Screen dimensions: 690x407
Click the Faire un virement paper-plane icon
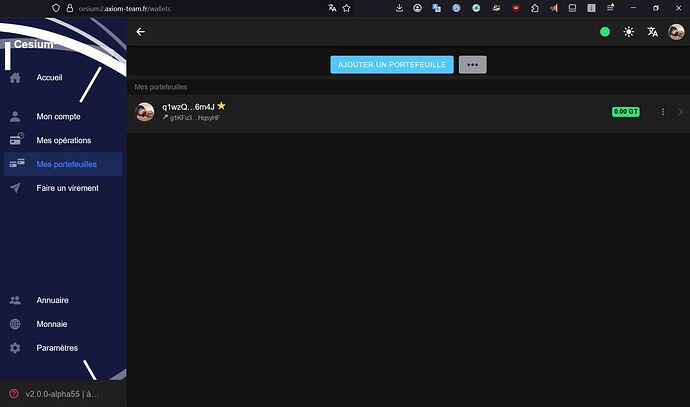(x=16, y=188)
